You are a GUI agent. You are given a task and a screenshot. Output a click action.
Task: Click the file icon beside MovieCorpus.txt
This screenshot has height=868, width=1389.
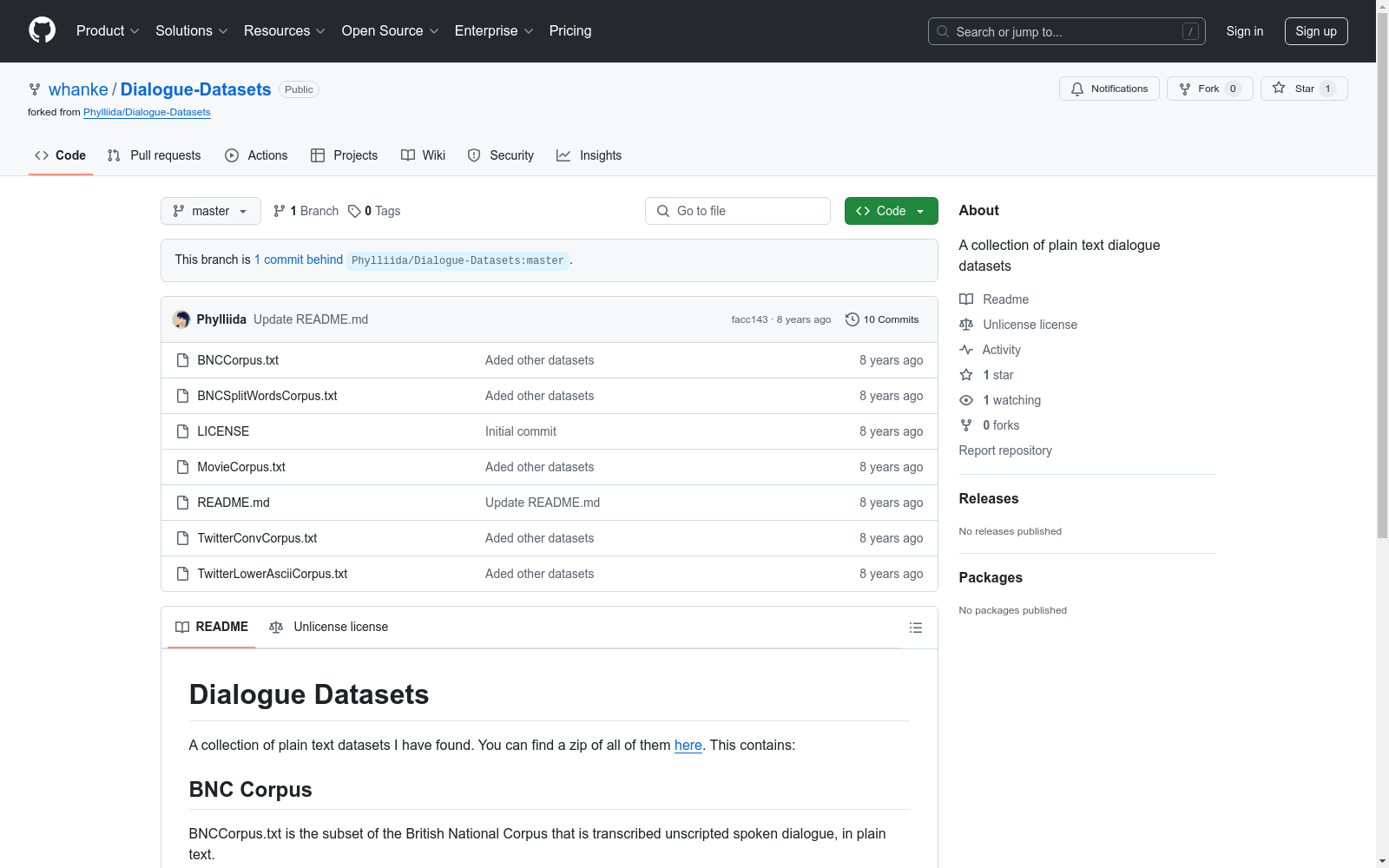182,467
